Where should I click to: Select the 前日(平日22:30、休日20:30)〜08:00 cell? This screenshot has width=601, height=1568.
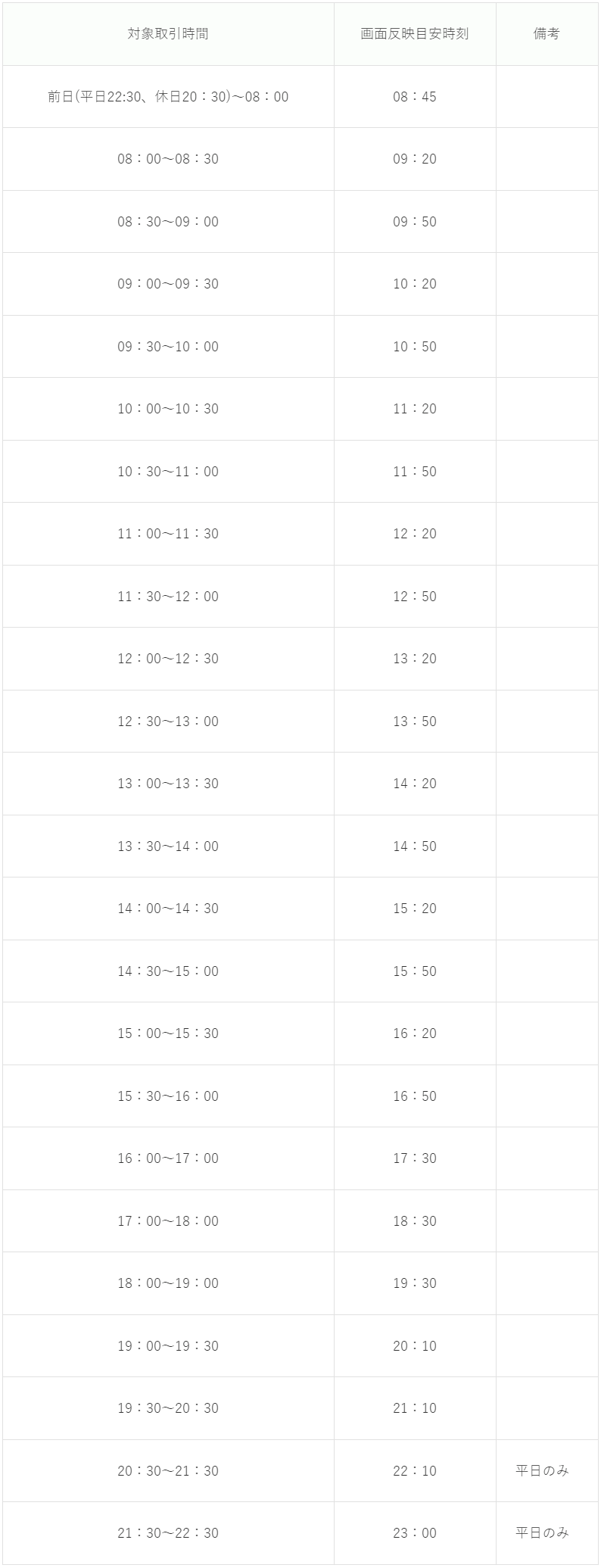tap(168, 97)
